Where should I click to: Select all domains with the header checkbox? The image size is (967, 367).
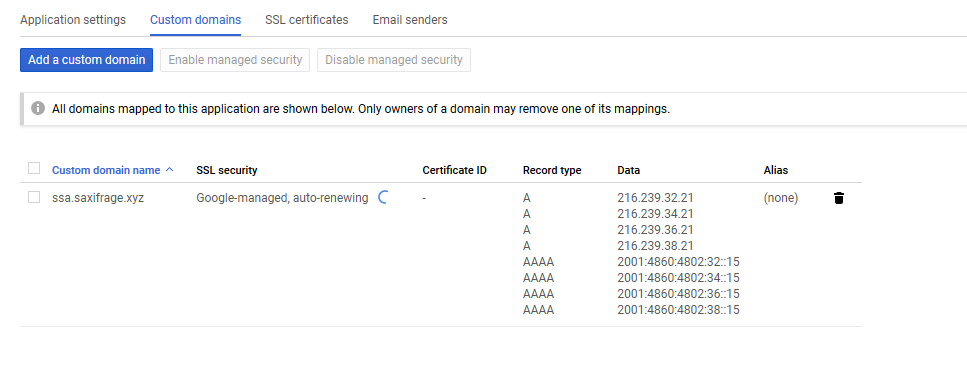pos(34,168)
